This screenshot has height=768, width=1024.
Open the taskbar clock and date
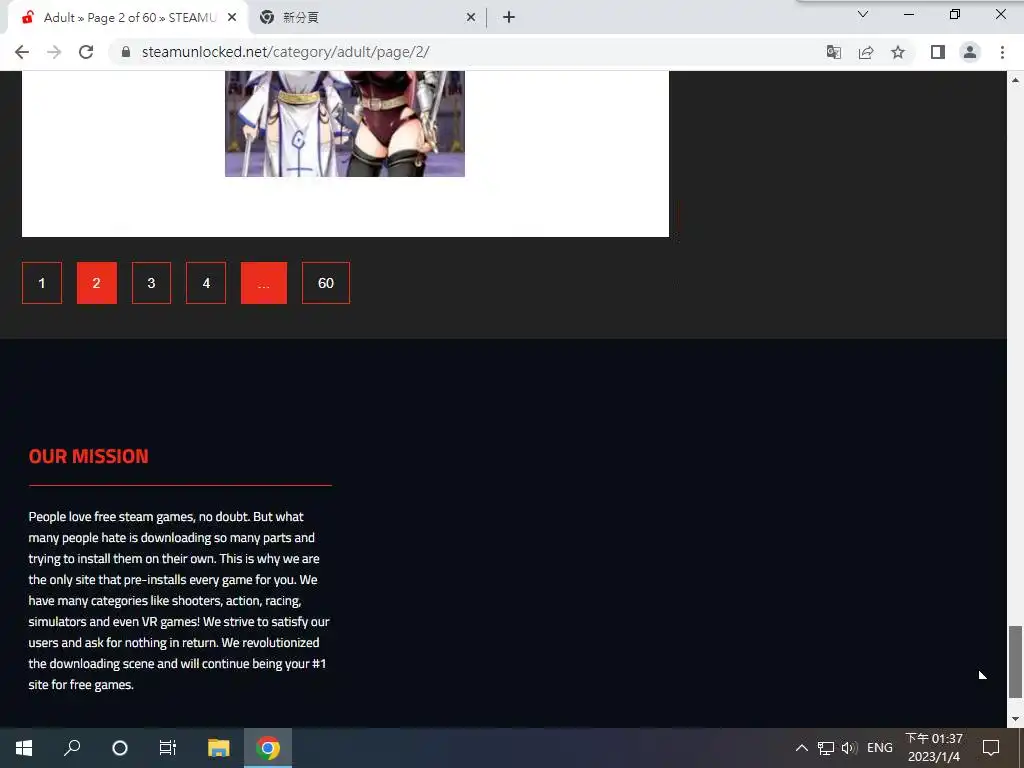coord(934,748)
